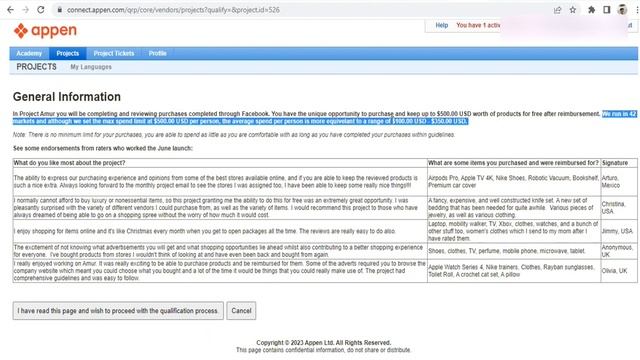Click the Help link
The height and width of the screenshot is (360, 640).
442,25
